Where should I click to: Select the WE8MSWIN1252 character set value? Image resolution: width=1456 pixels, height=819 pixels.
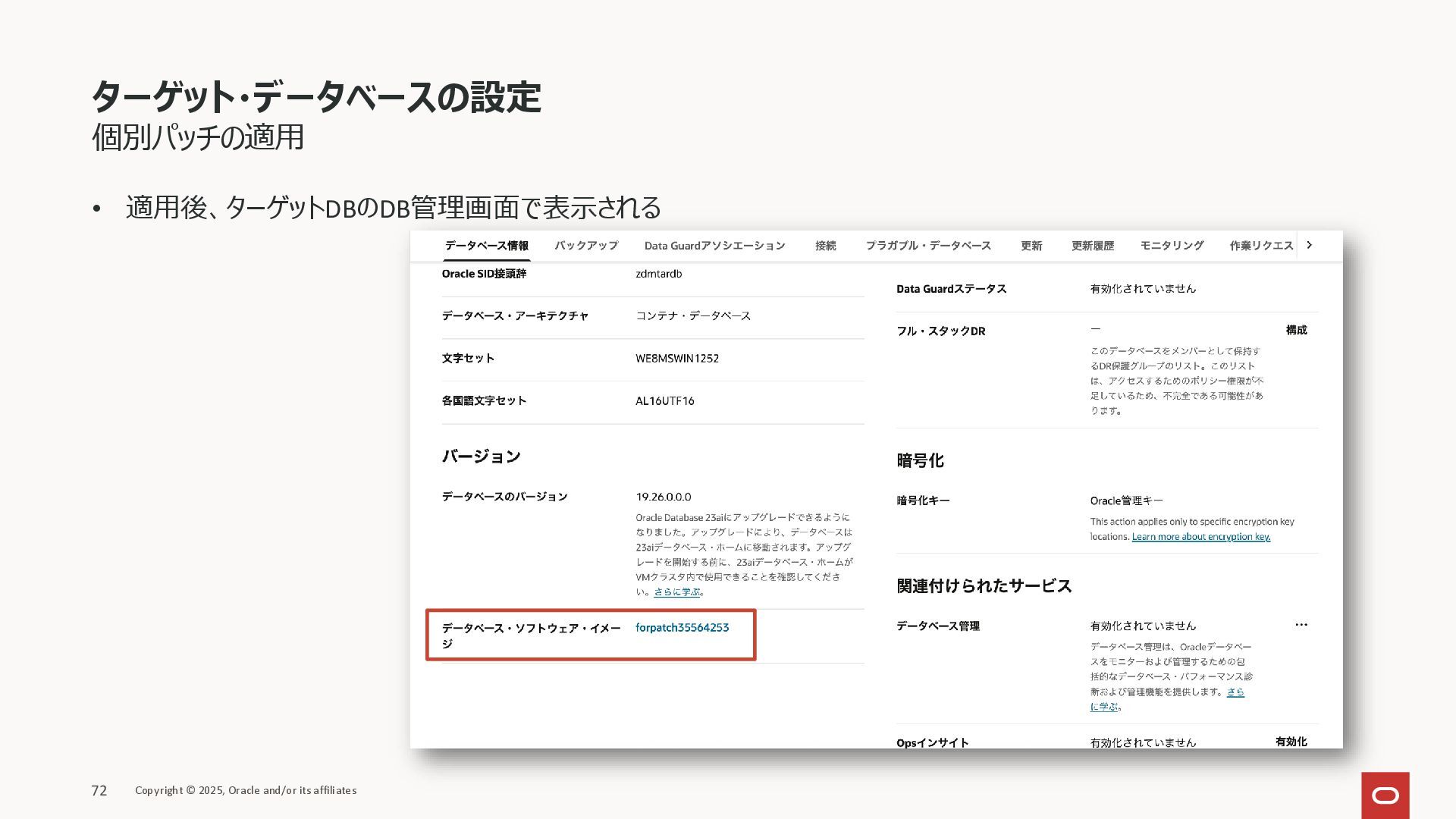click(676, 358)
